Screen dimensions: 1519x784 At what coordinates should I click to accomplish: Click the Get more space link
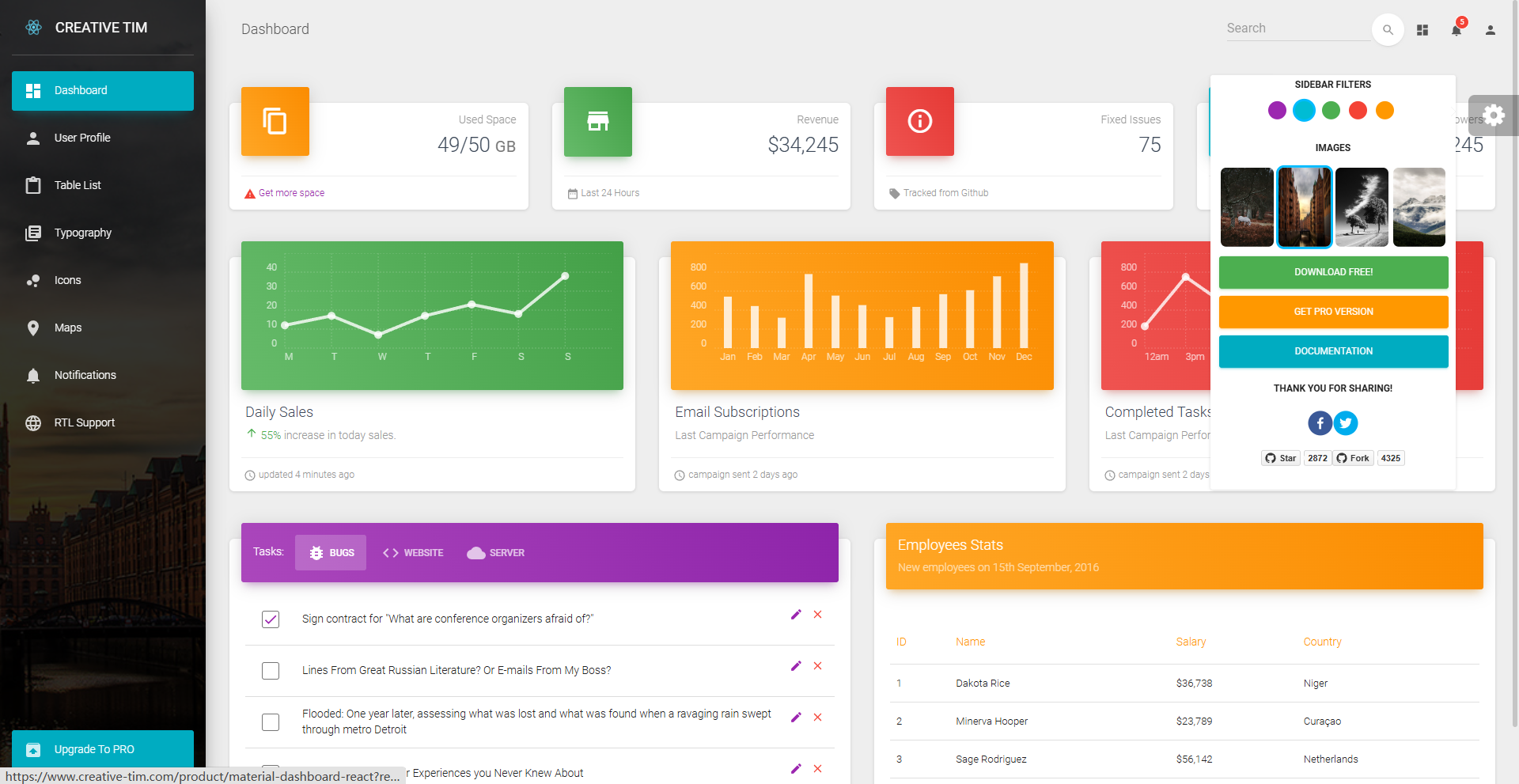pyautogui.click(x=291, y=193)
